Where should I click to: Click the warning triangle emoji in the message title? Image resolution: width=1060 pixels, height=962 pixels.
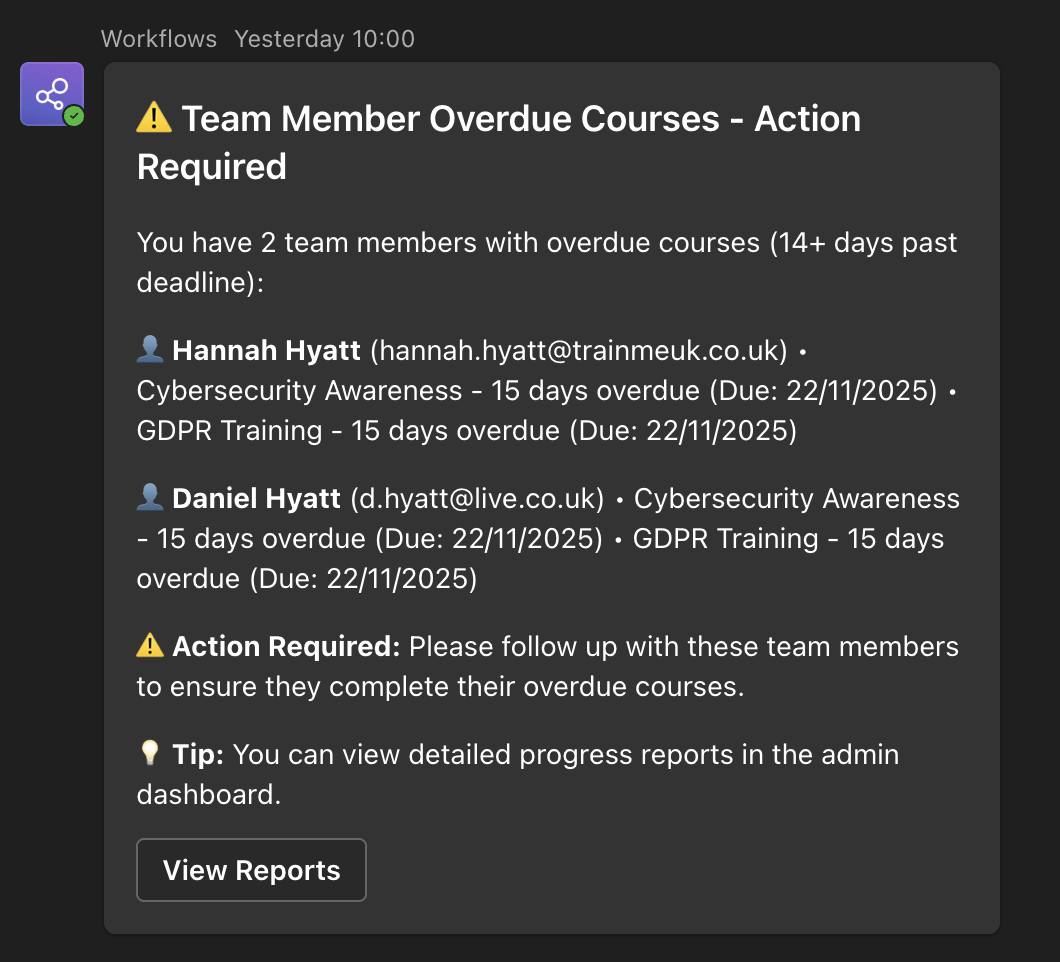tap(152, 117)
